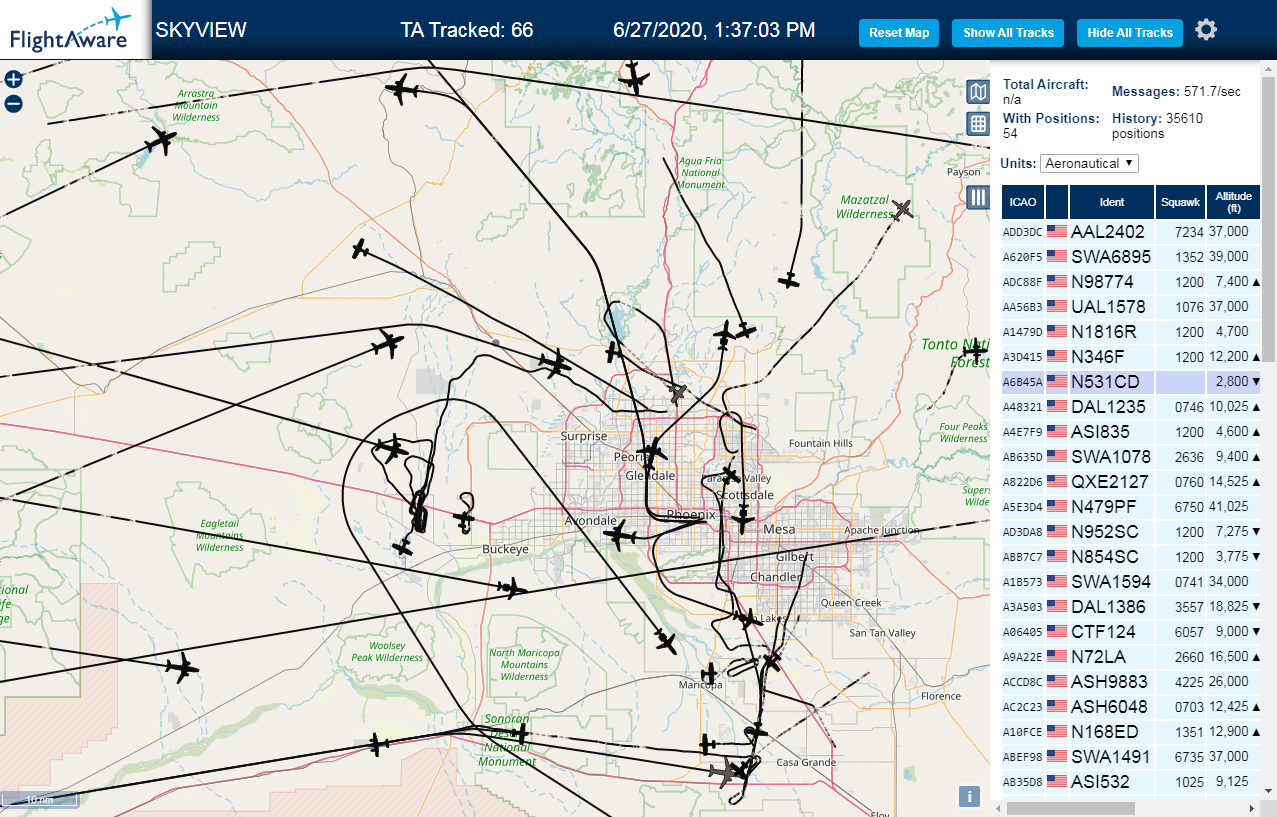Viewport: 1277px width, 817px height.
Task: Sort table by Altitude column header
Action: pyautogui.click(x=1234, y=202)
